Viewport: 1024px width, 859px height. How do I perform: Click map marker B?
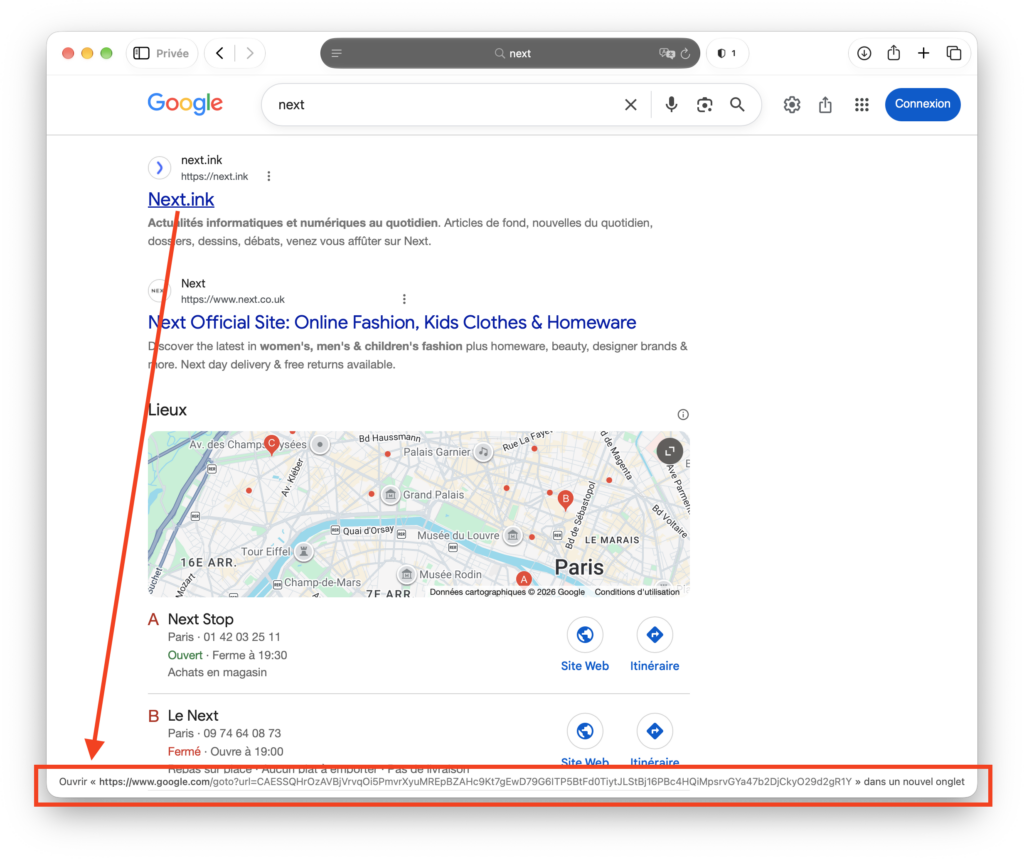tap(566, 500)
